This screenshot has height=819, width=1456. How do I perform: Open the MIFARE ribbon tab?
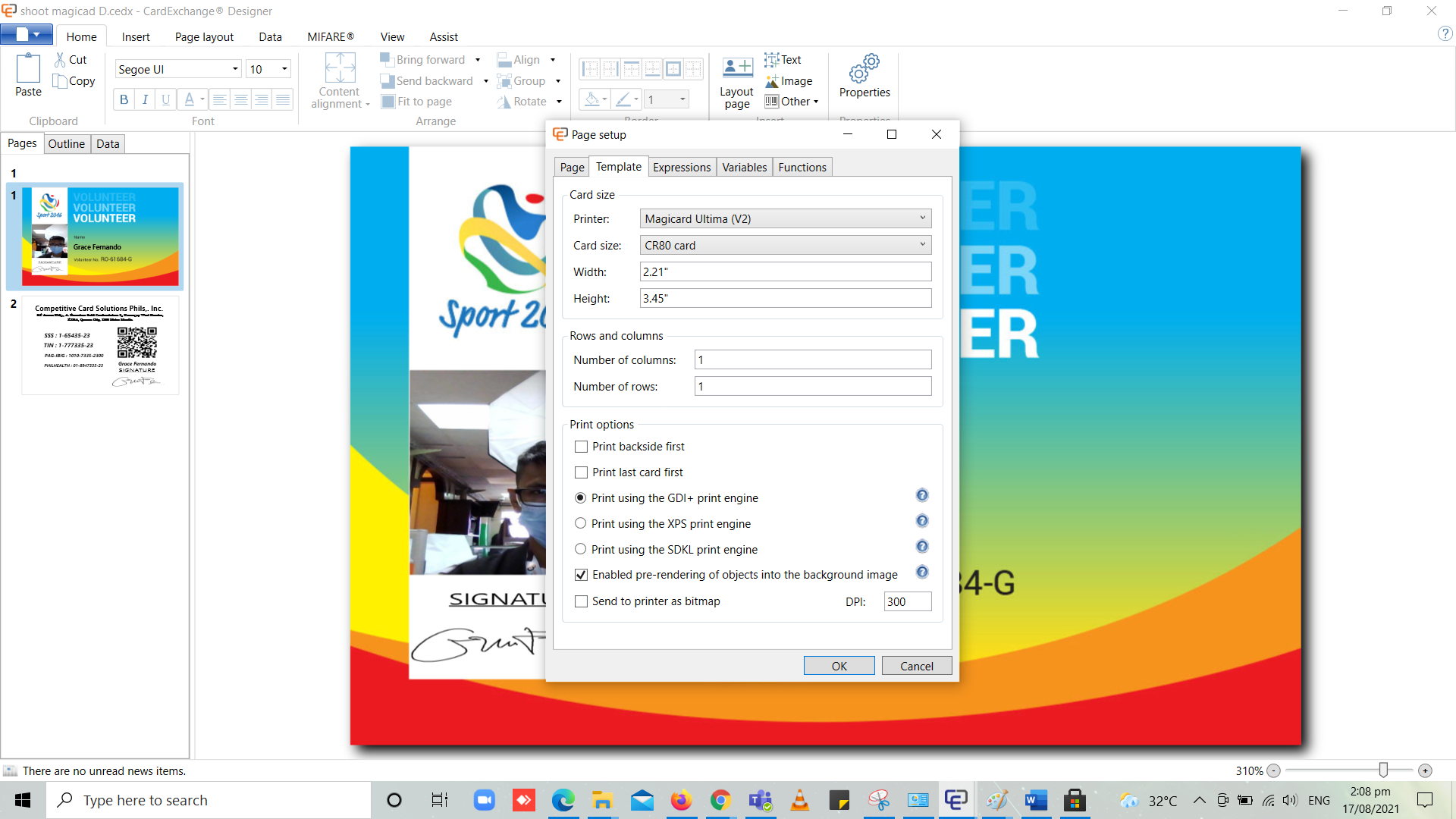pos(331,36)
